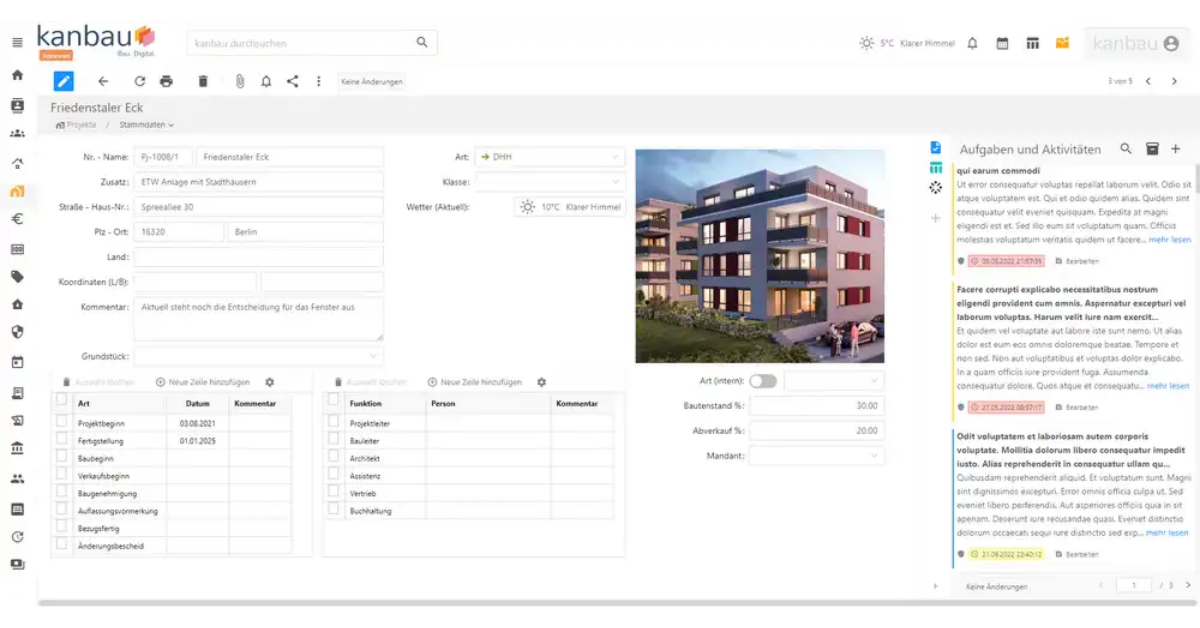Go back with the left arrow icon
The height and width of the screenshot is (628, 1200).
[x=102, y=81]
